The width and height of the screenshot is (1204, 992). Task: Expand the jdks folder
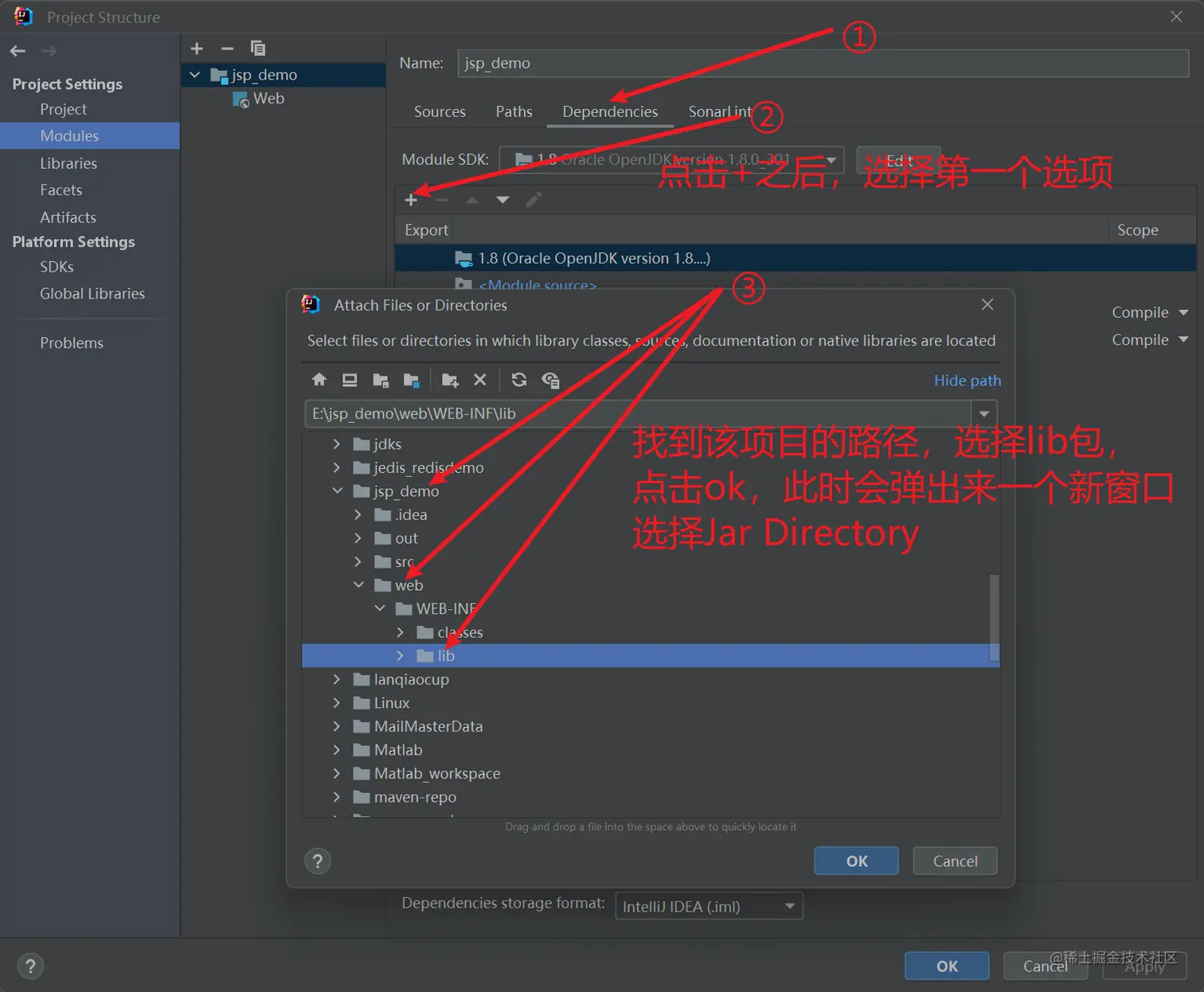click(337, 444)
